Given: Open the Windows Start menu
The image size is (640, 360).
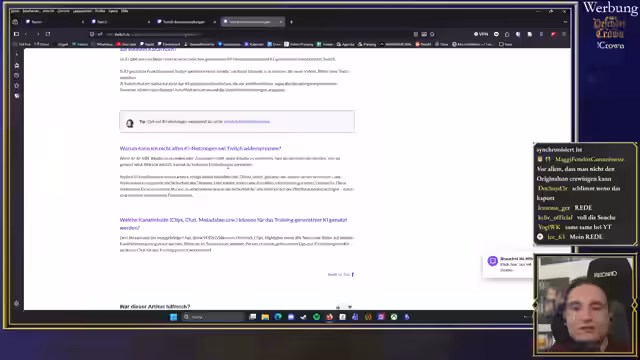Looking at the screenshot, I should (x=173, y=317).
